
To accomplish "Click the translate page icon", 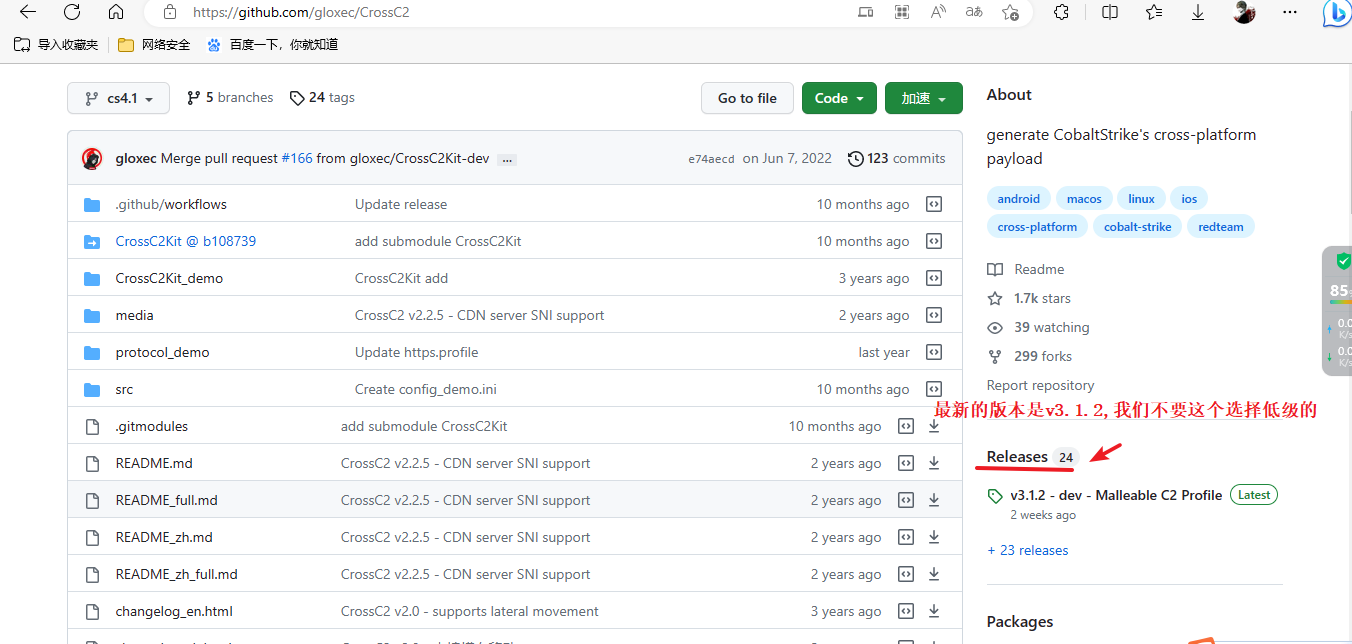I will (x=974, y=12).
